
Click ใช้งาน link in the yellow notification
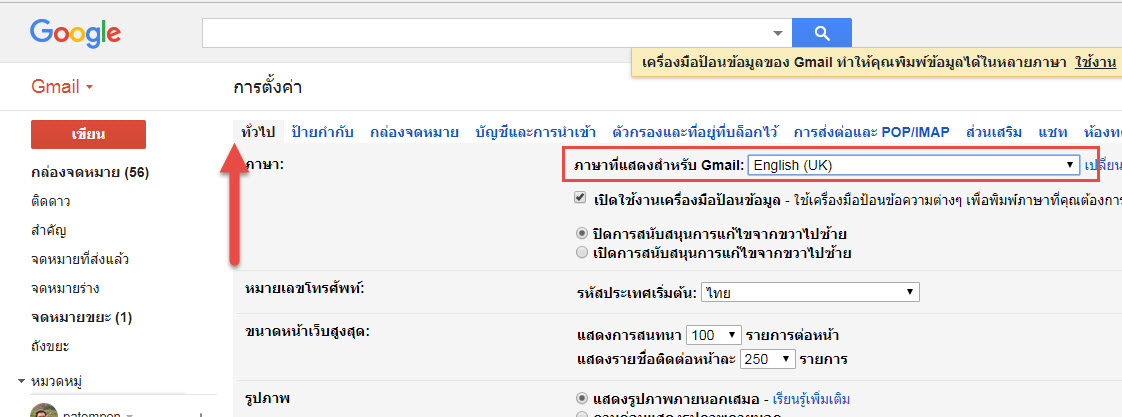coord(1095,63)
